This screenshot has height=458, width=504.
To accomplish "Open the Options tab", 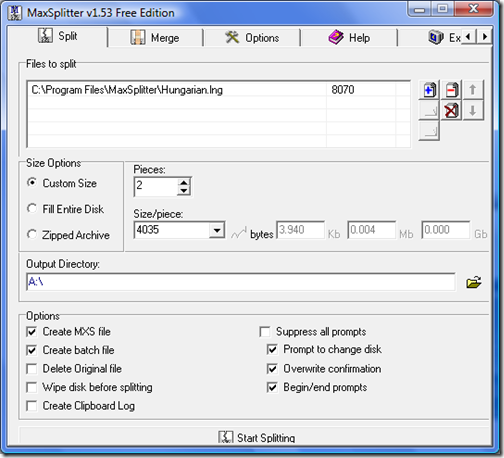I will pos(252,38).
